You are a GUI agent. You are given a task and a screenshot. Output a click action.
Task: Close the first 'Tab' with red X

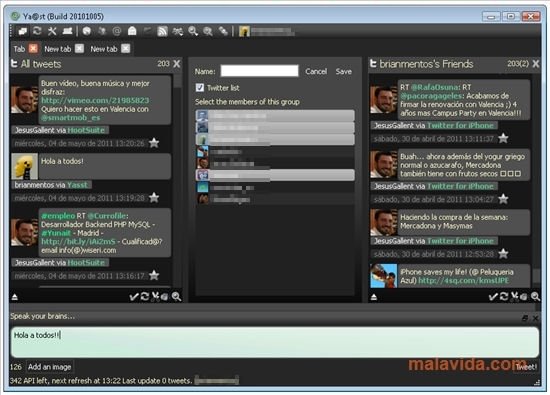point(33,48)
